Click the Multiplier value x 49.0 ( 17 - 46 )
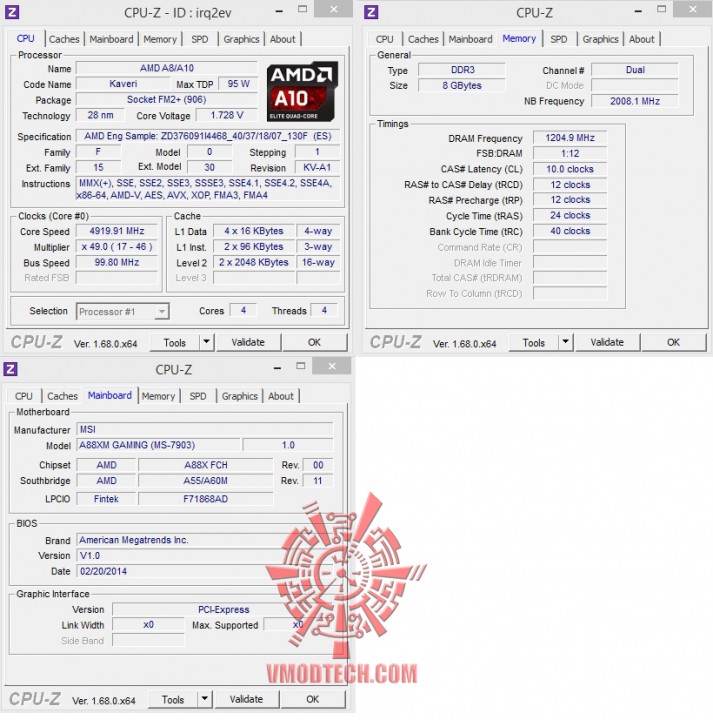This screenshot has width=713, height=720. [x=117, y=247]
